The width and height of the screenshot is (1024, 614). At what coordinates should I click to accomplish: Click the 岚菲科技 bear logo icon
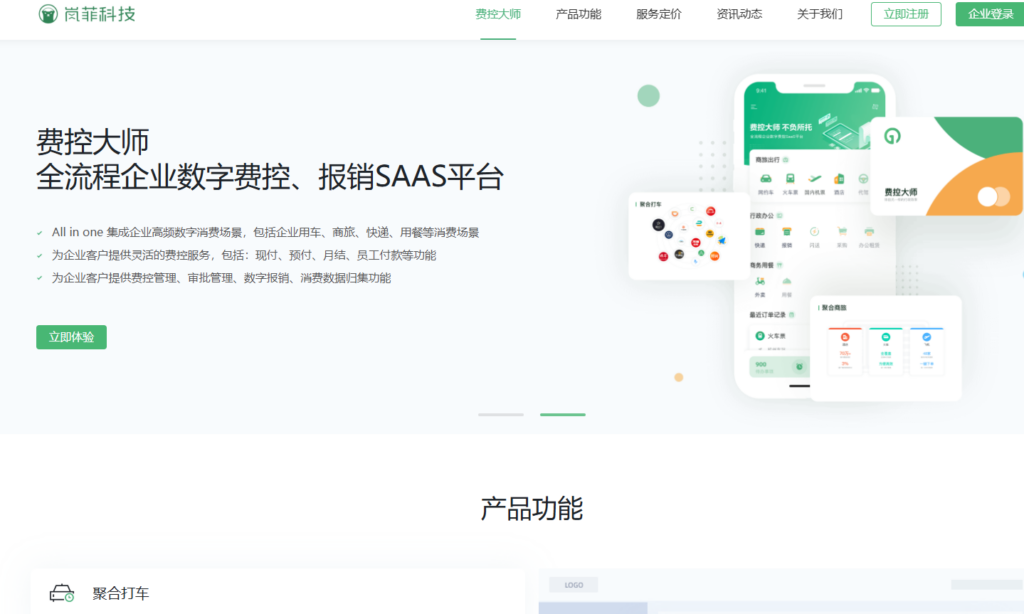click(x=48, y=14)
